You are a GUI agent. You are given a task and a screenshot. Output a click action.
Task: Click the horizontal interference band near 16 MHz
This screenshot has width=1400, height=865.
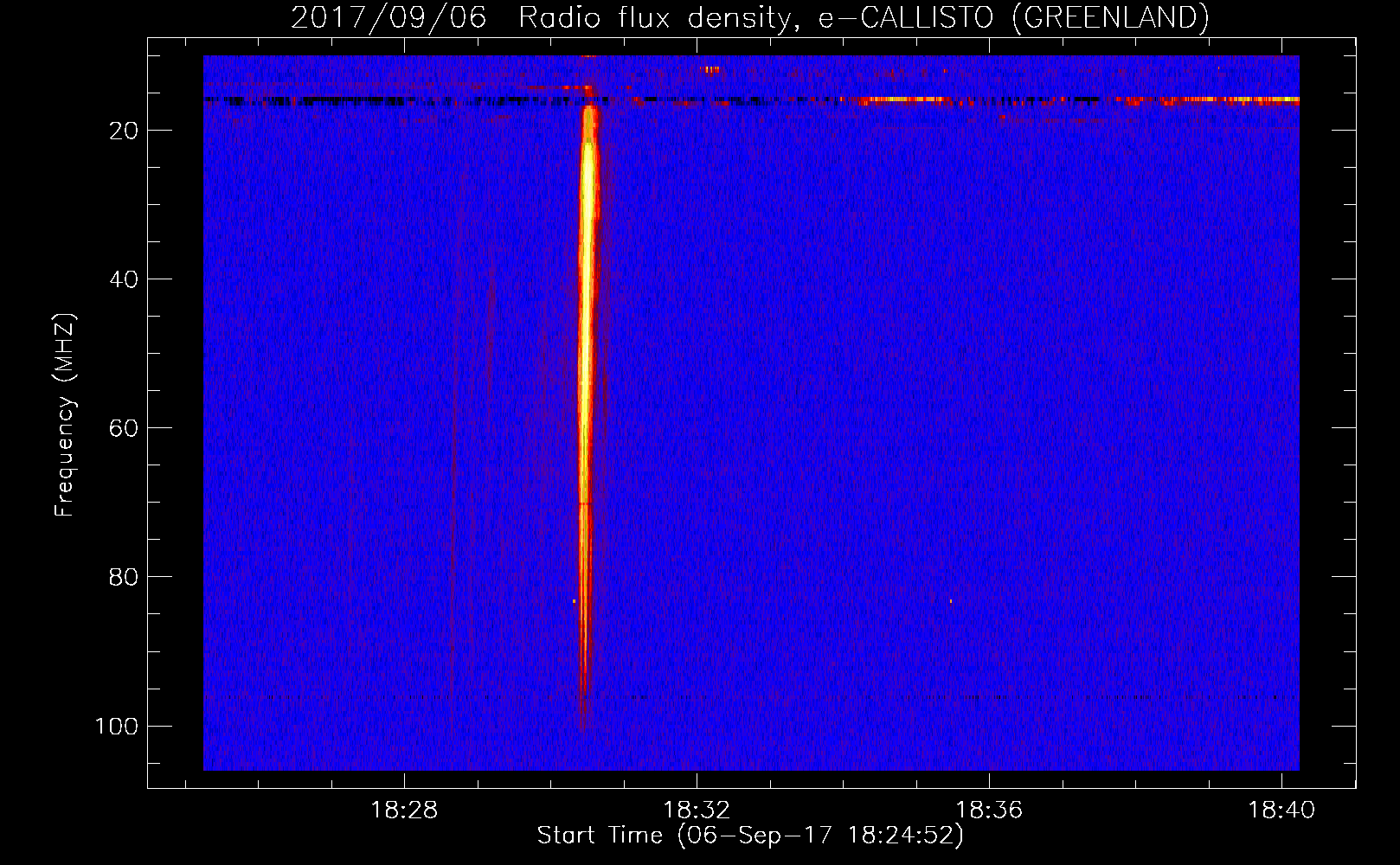pyautogui.click(x=751, y=100)
